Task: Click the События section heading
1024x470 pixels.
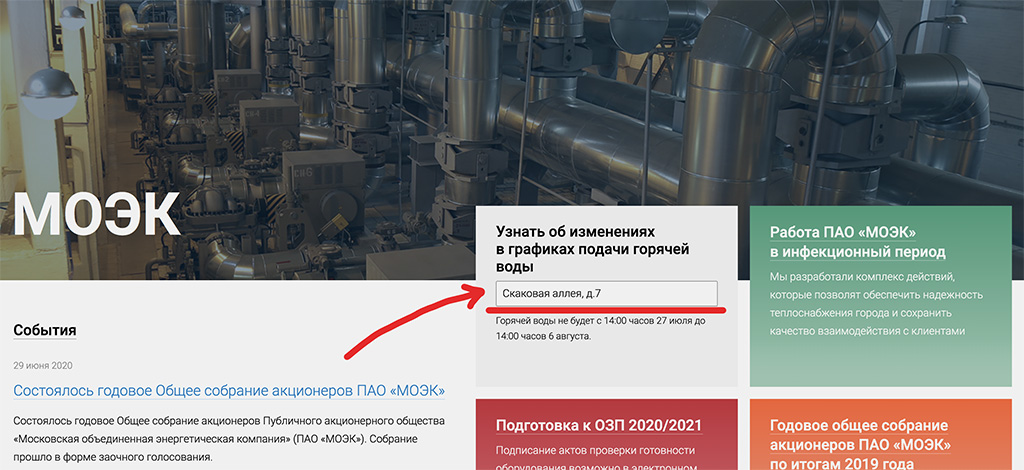Action: [44, 330]
